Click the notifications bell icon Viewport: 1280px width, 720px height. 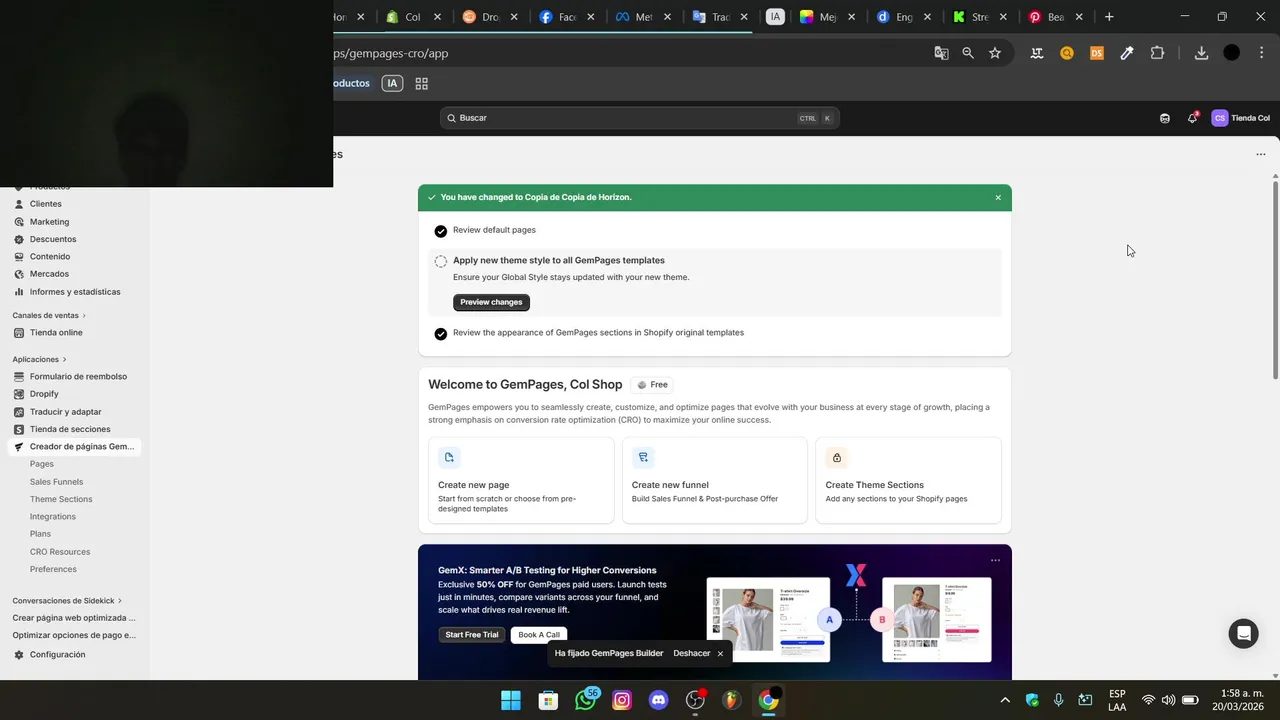(1192, 118)
